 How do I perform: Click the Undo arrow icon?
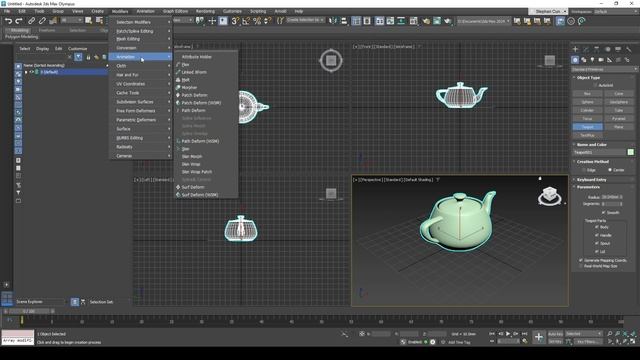tap(8, 20)
